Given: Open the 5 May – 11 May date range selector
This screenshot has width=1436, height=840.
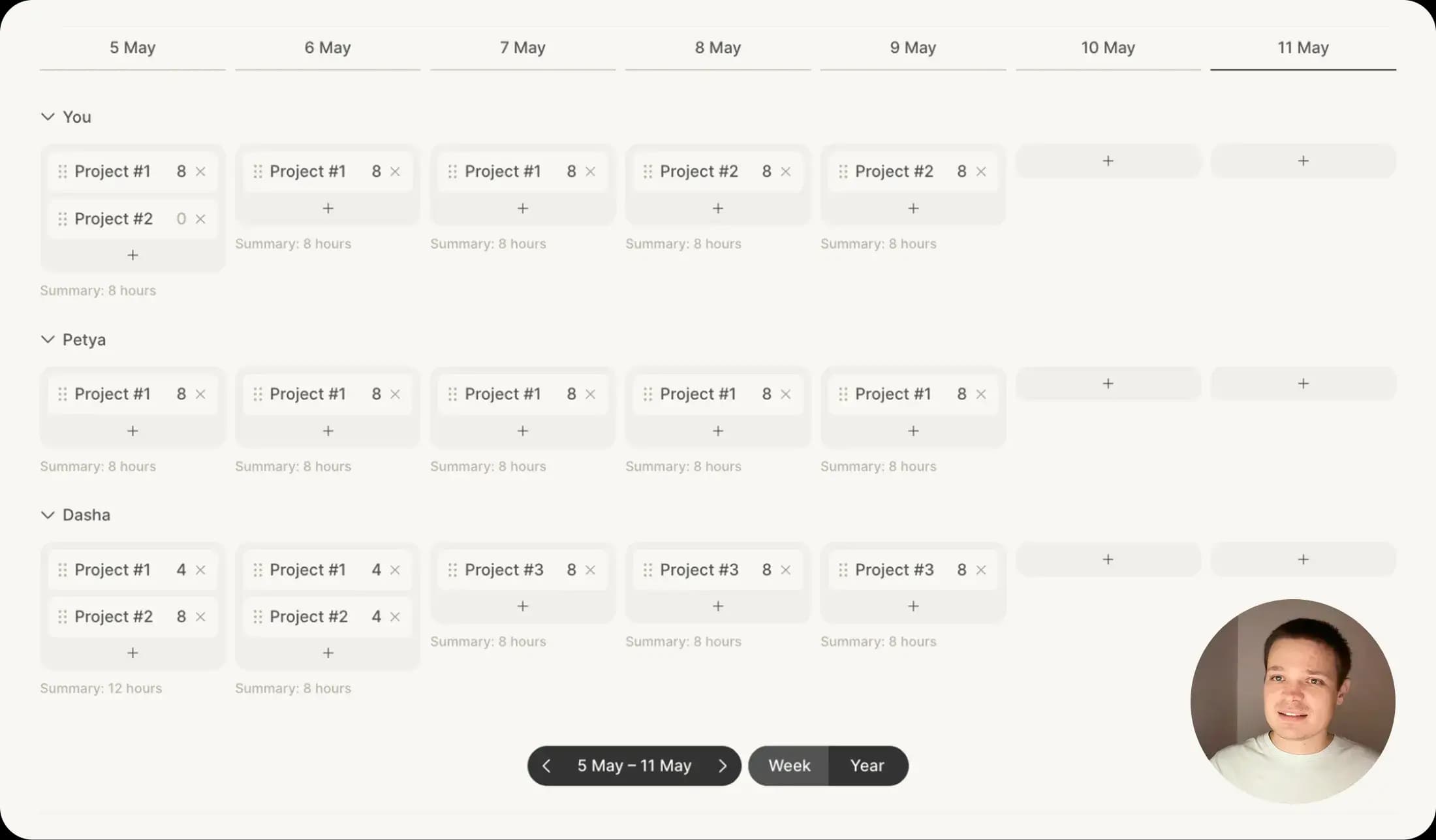Looking at the screenshot, I should tap(634, 766).
